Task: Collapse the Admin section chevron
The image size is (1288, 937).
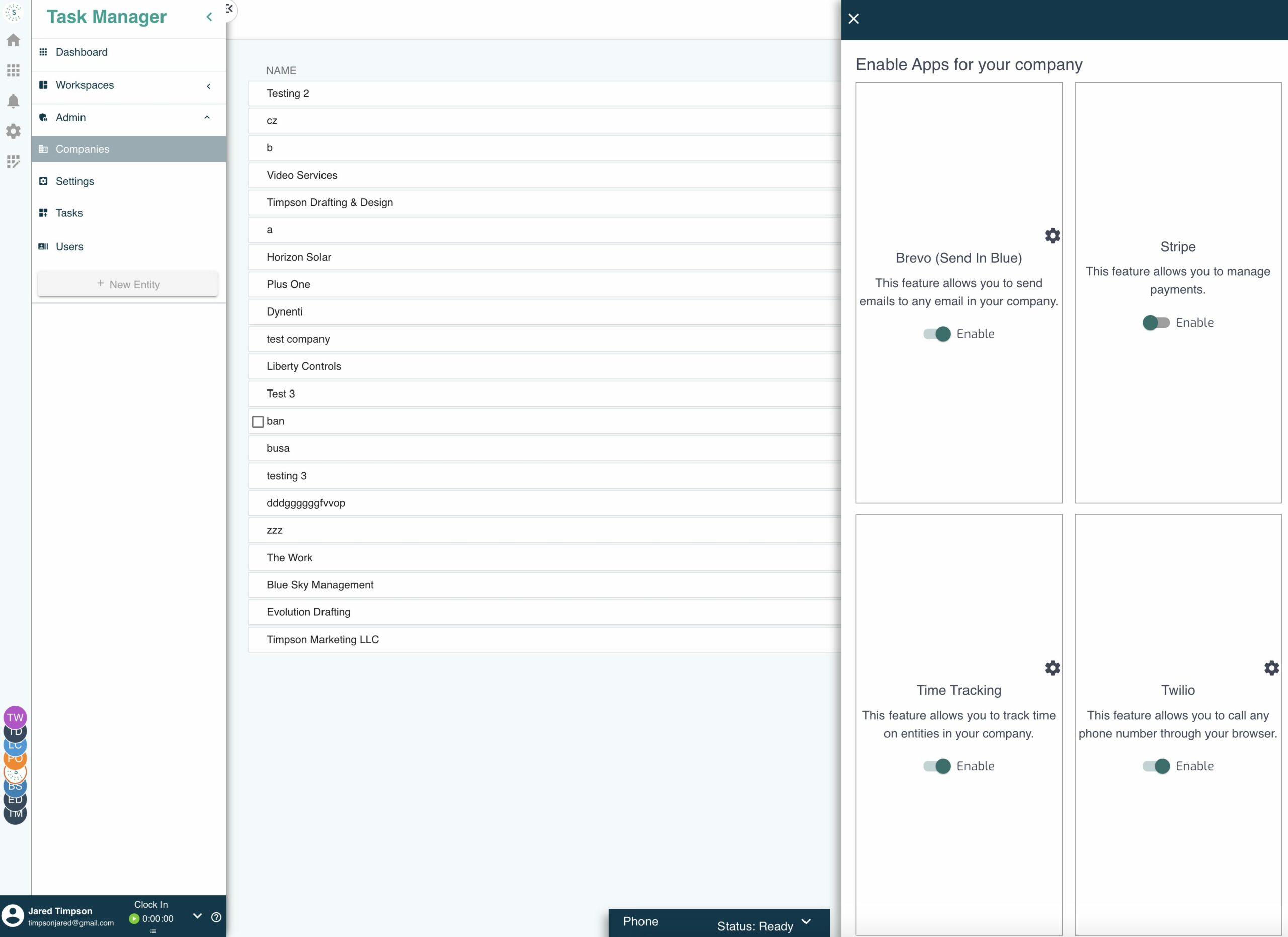Action: 207,118
